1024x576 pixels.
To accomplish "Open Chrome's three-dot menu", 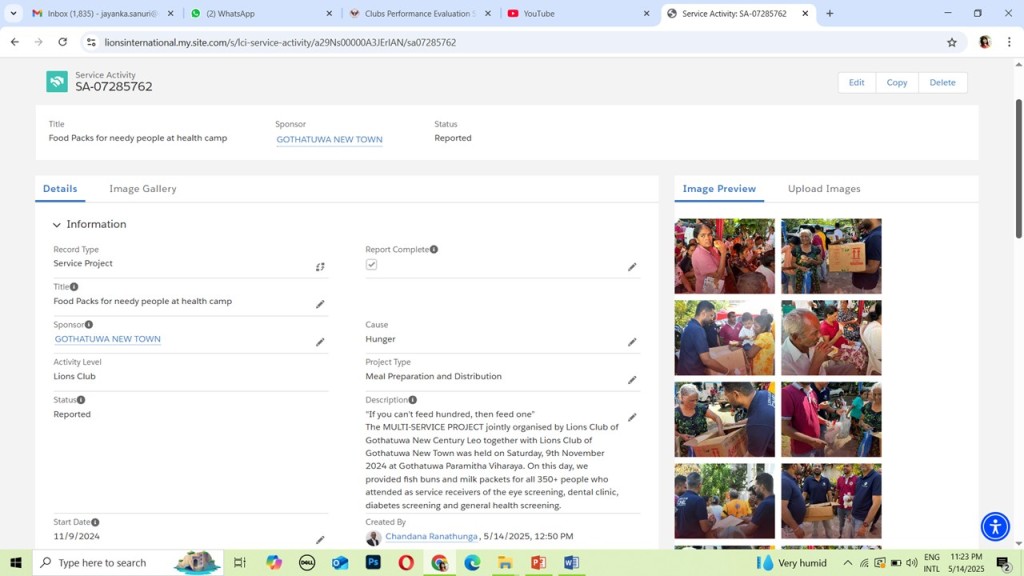I will [x=1009, y=42].
